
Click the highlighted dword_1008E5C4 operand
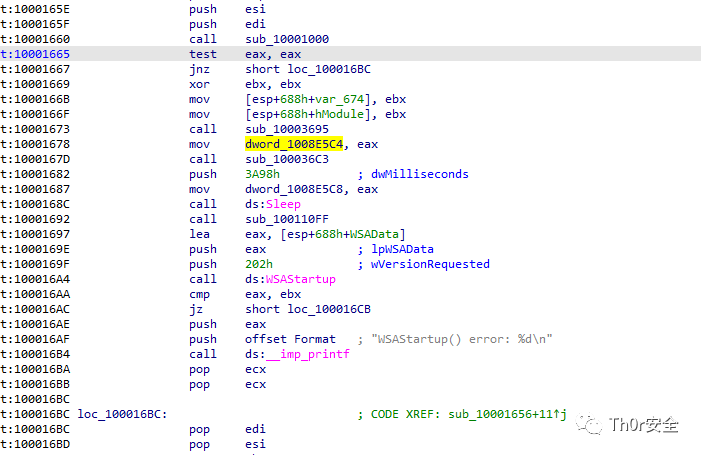coord(294,144)
